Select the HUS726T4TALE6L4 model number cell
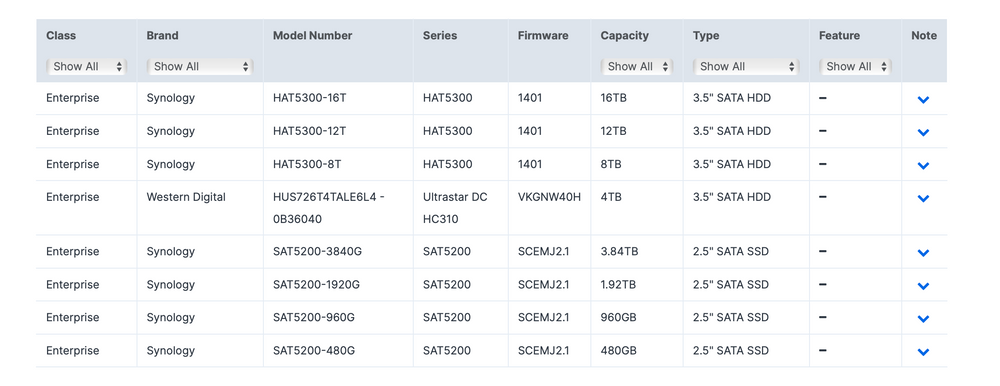 328,208
